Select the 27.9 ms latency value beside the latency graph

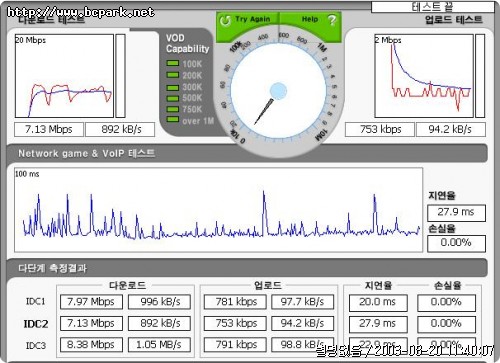point(456,213)
